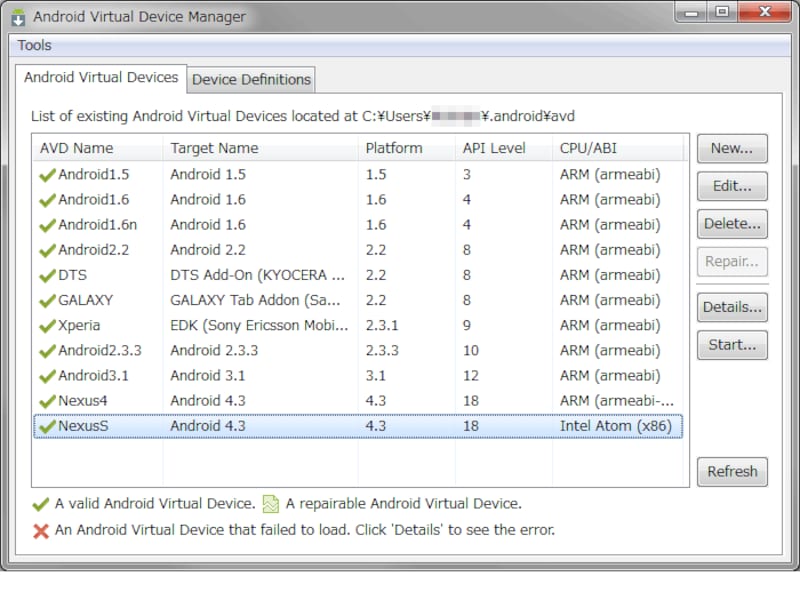
Task: Click the green checkmark beside Android3.1
Action: 47,377
